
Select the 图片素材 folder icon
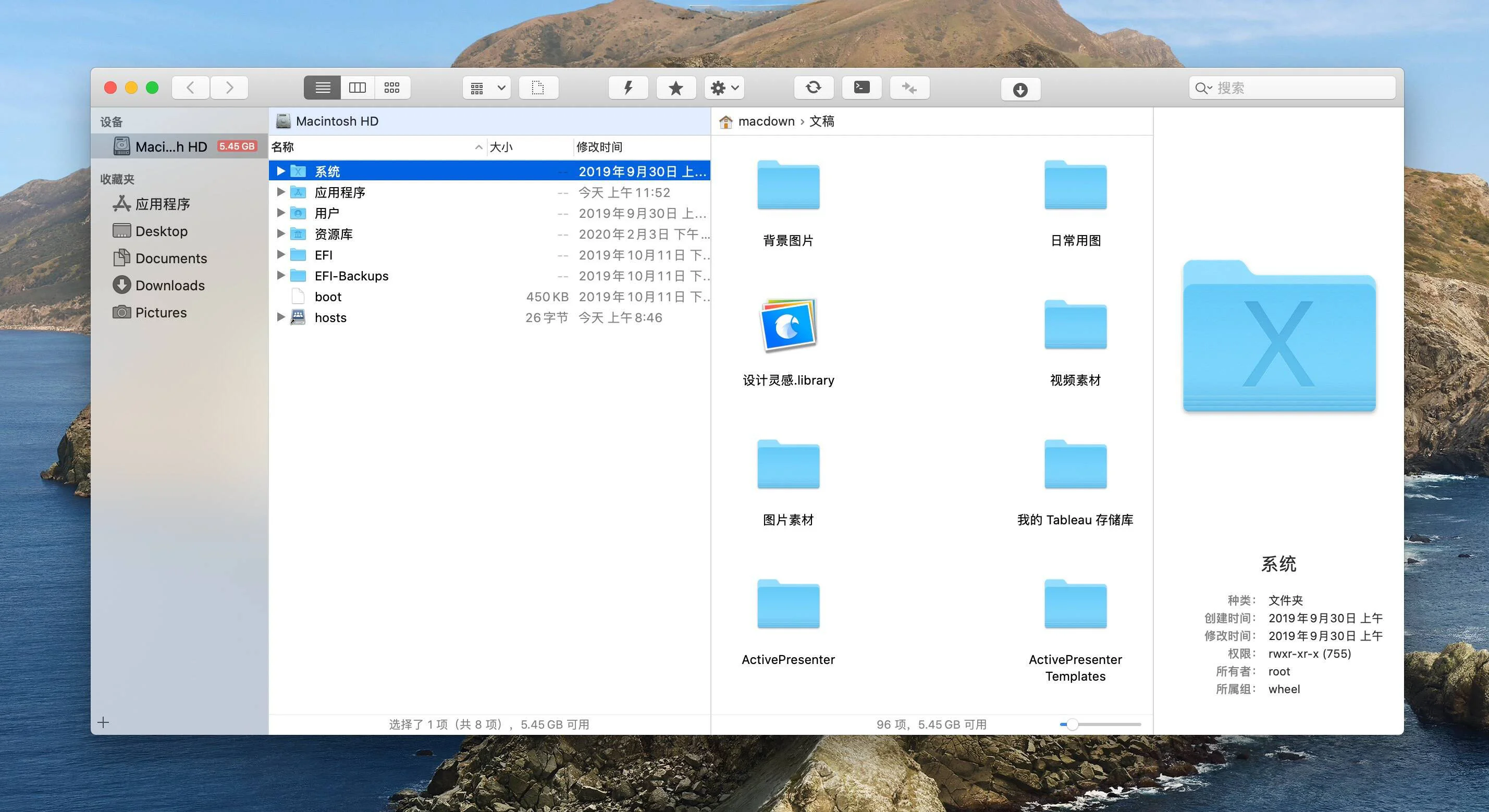[789, 465]
